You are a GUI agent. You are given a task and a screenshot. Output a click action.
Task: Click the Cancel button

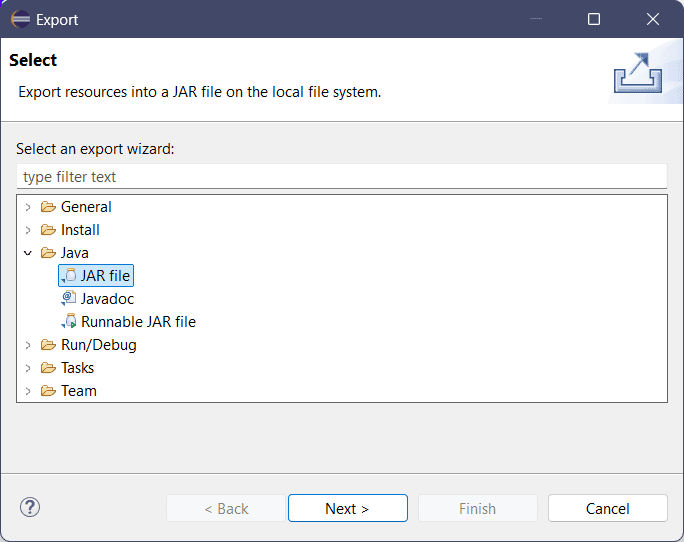608,508
